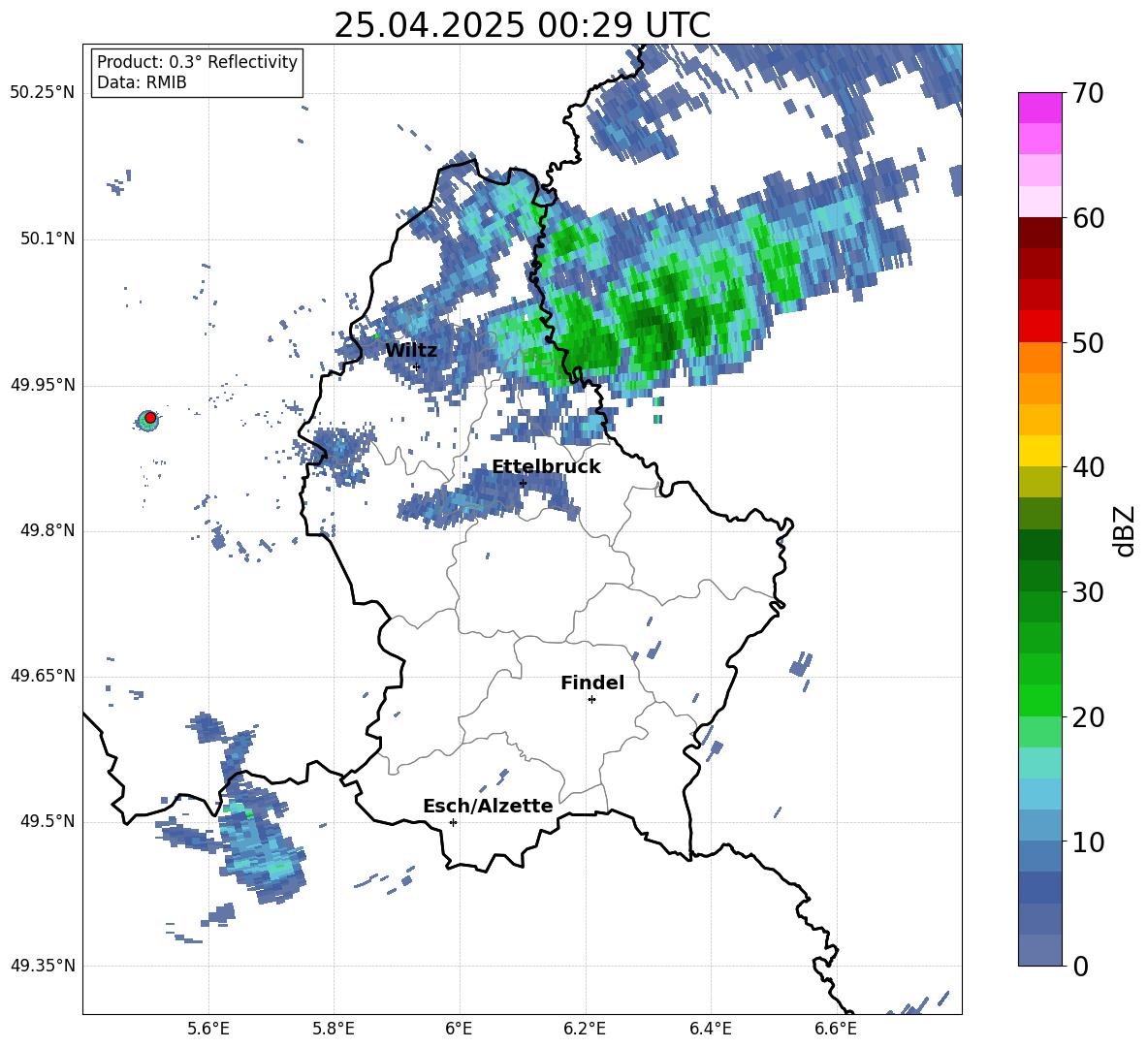The width and height of the screenshot is (1148, 1048).
Task: Click the Data: RMIB label
Action: tap(142, 82)
